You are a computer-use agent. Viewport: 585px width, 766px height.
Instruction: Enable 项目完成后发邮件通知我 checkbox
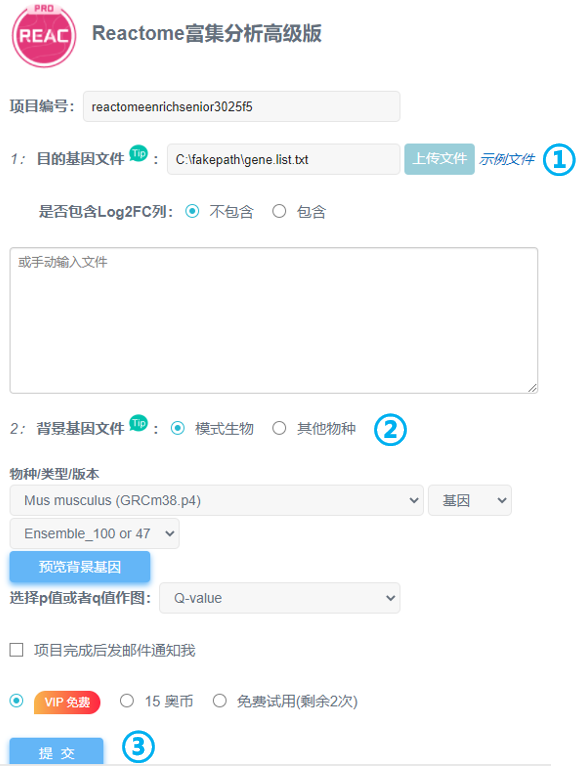pos(17,650)
